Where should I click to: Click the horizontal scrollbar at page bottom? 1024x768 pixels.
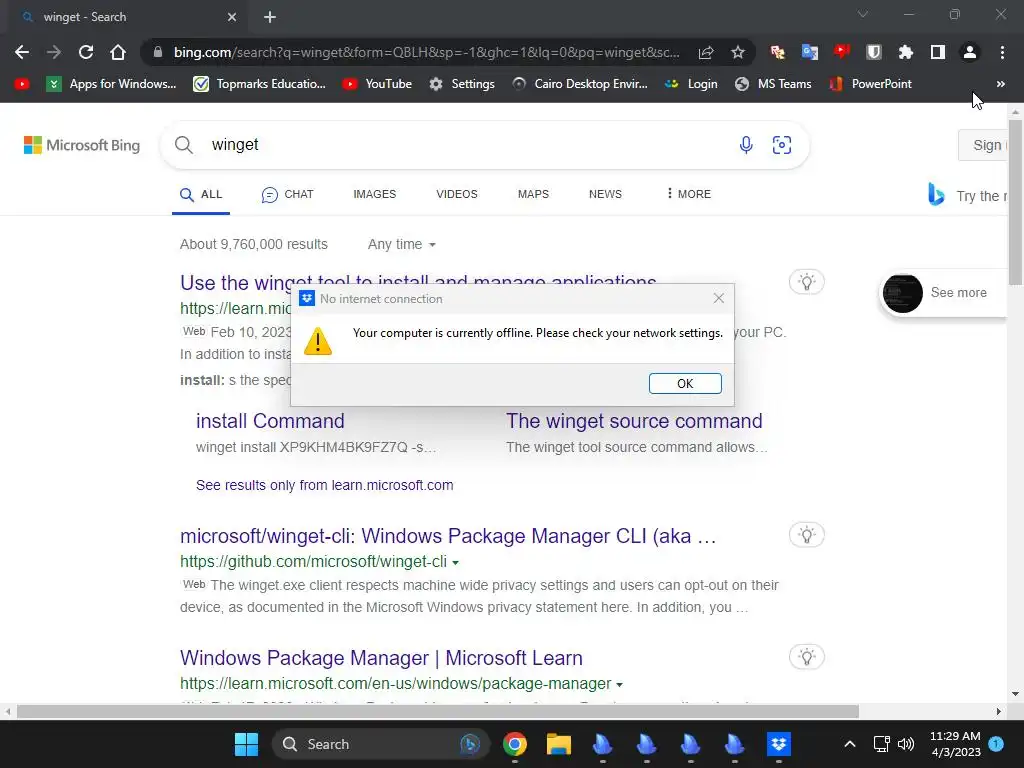coord(438,711)
